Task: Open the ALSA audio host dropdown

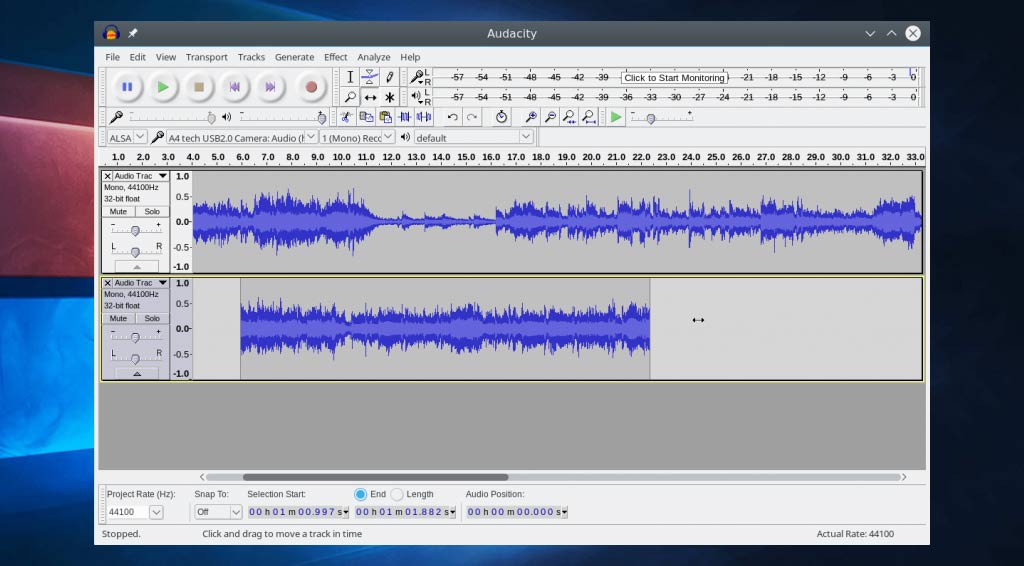Action: pos(127,137)
